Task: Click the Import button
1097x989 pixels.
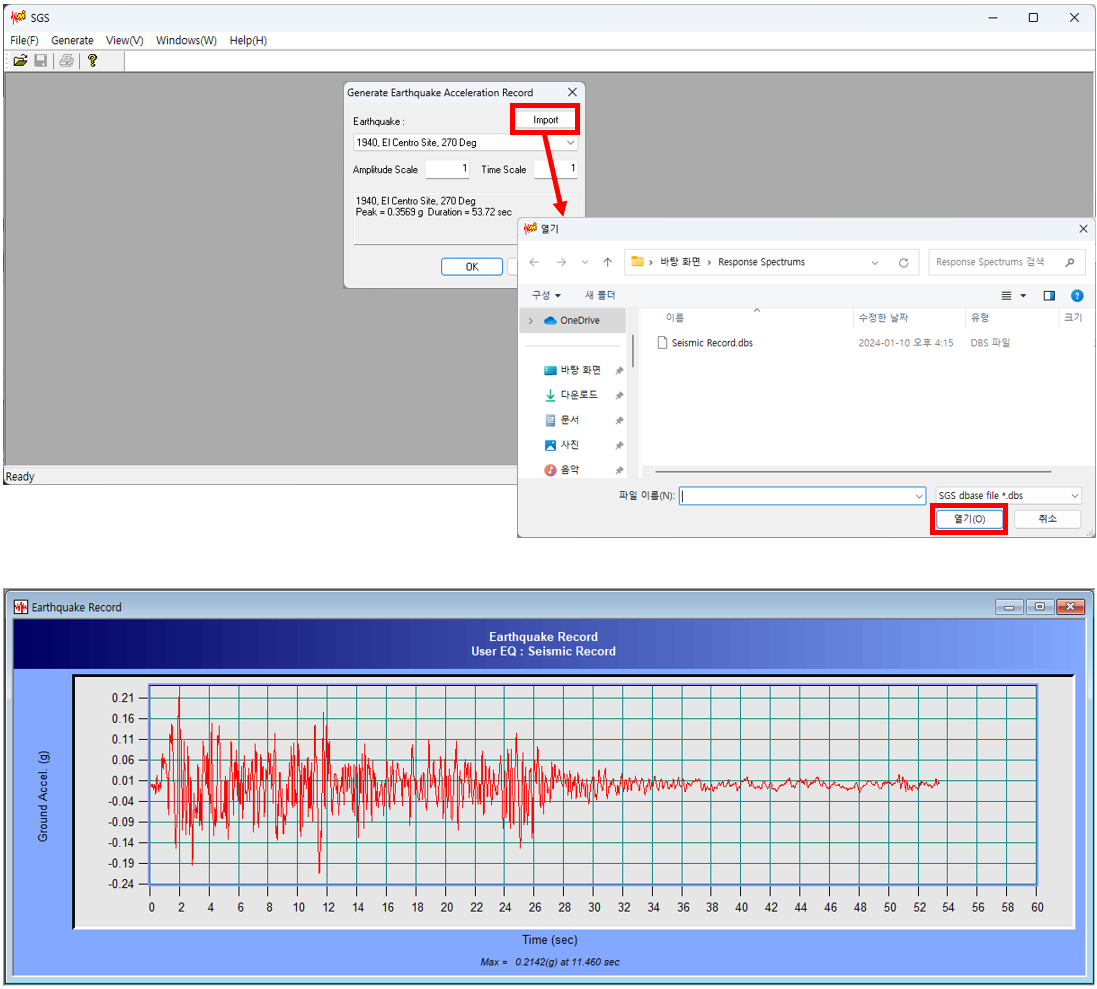Action: tap(544, 118)
